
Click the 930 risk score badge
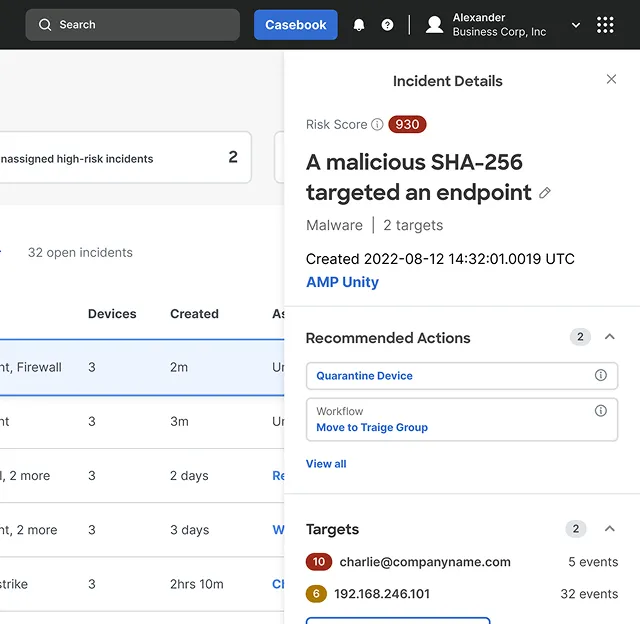point(407,124)
